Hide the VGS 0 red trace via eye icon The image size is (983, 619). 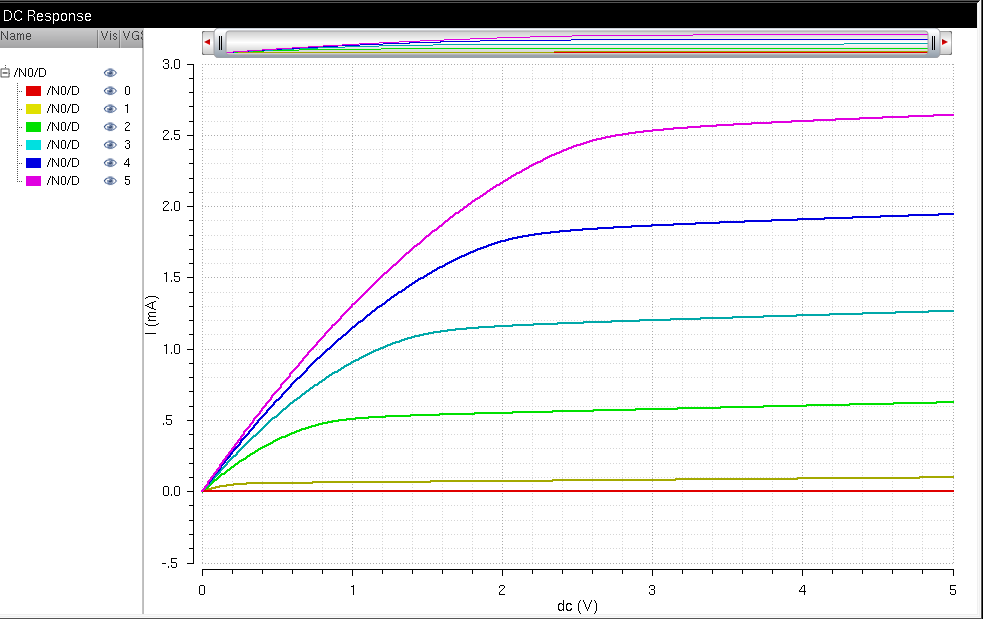pos(110,91)
